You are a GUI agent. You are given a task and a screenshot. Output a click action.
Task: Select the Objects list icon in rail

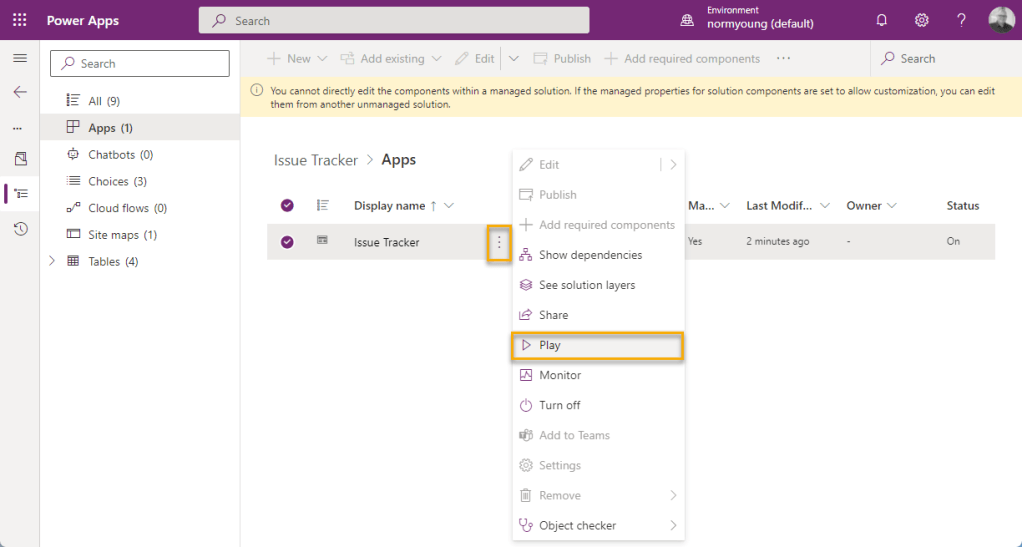point(21,194)
